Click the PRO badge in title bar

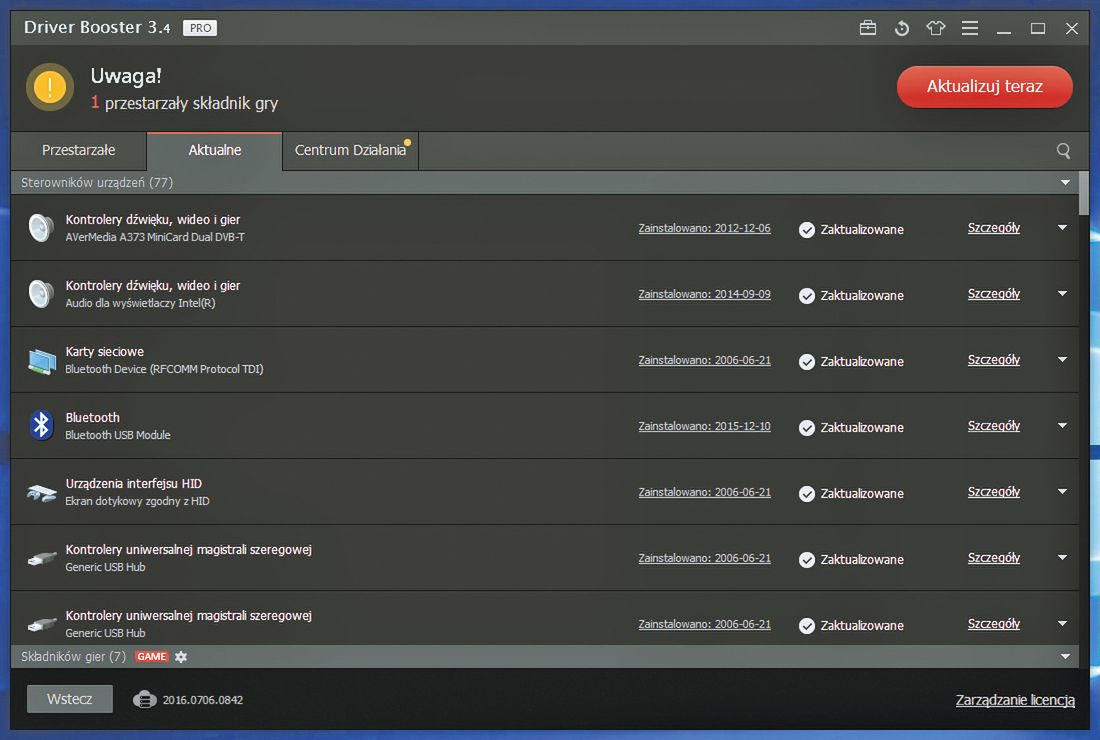[200, 28]
